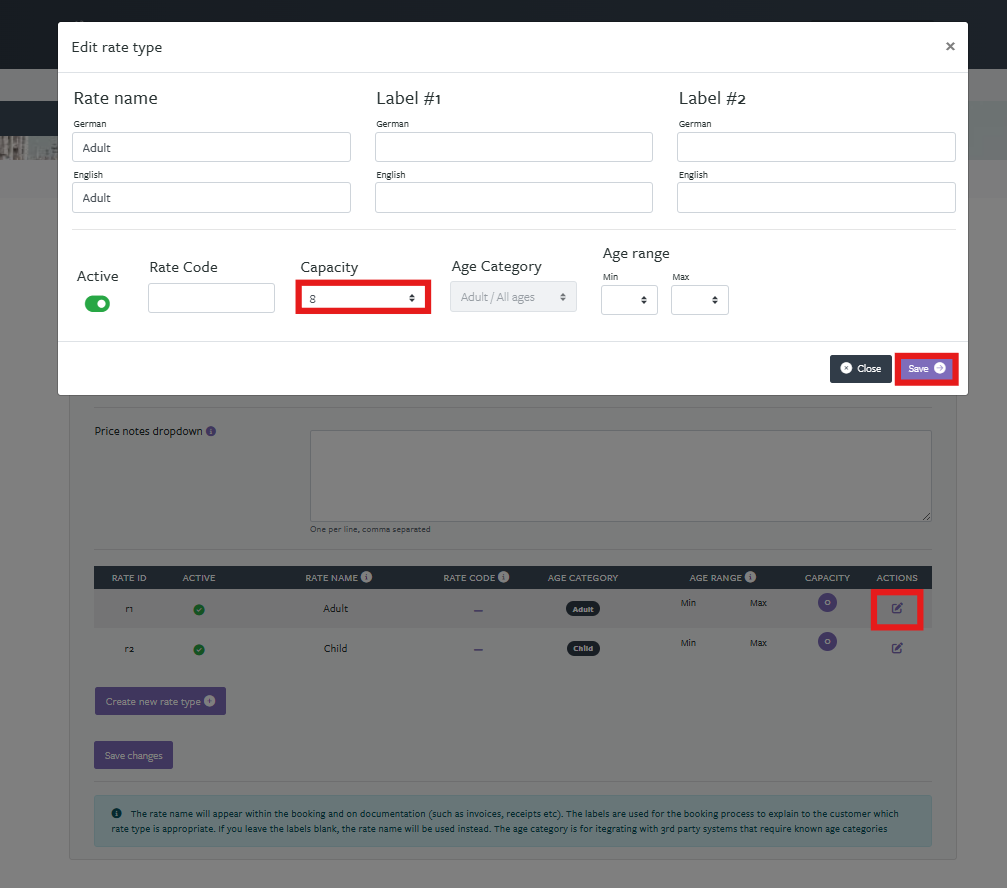This screenshot has width=1007, height=888.
Task: Toggle the Active switch off
Action: click(97, 303)
